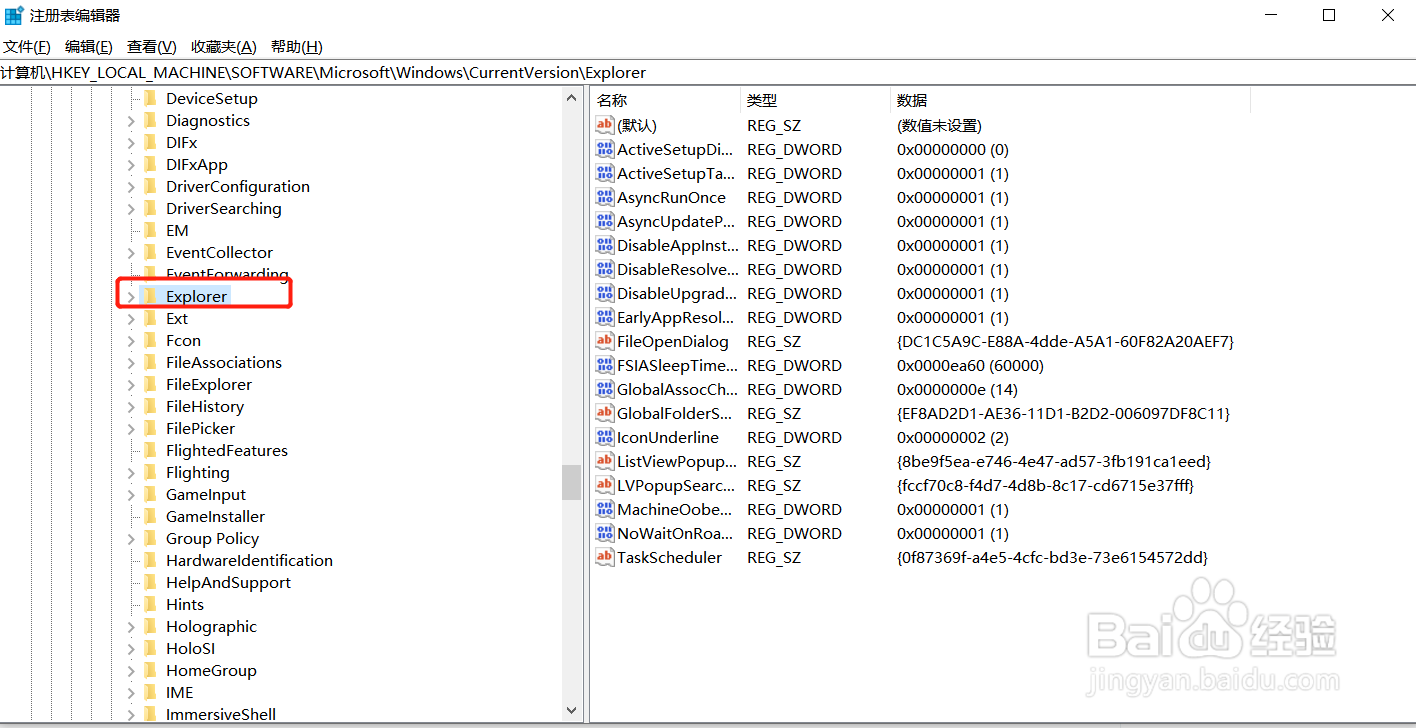Screen dimensions: 1416x728
Task: Click the tree pane scroll up arrow
Action: coord(572,98)
